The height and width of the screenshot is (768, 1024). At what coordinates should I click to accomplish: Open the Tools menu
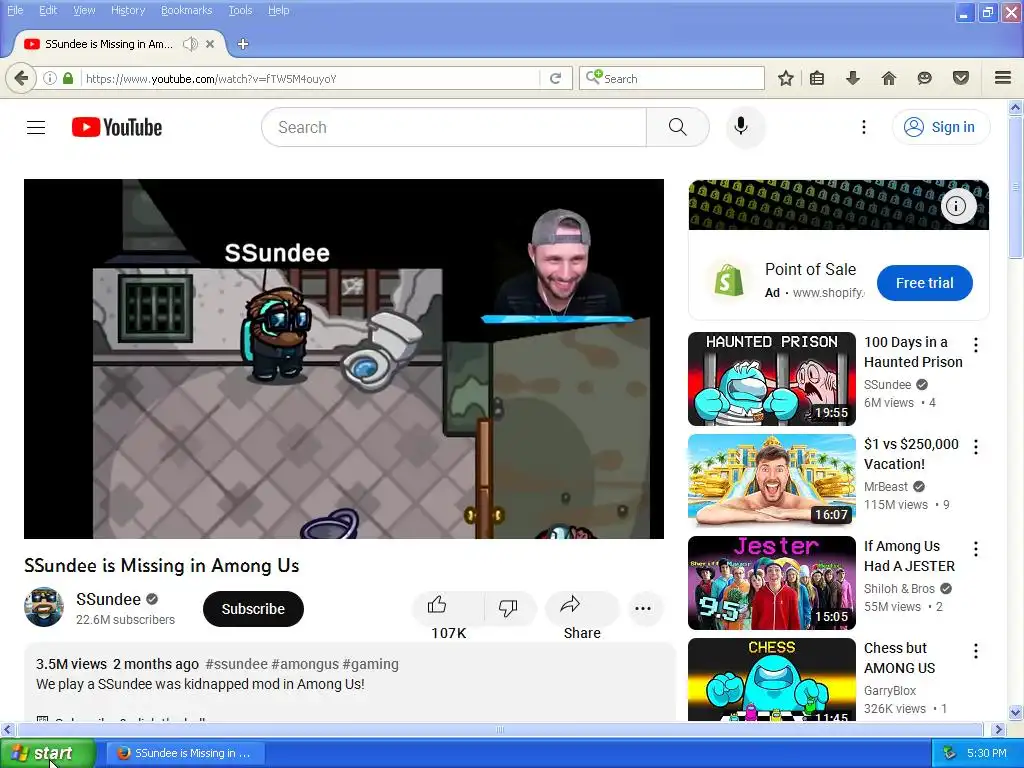[240, 10]
